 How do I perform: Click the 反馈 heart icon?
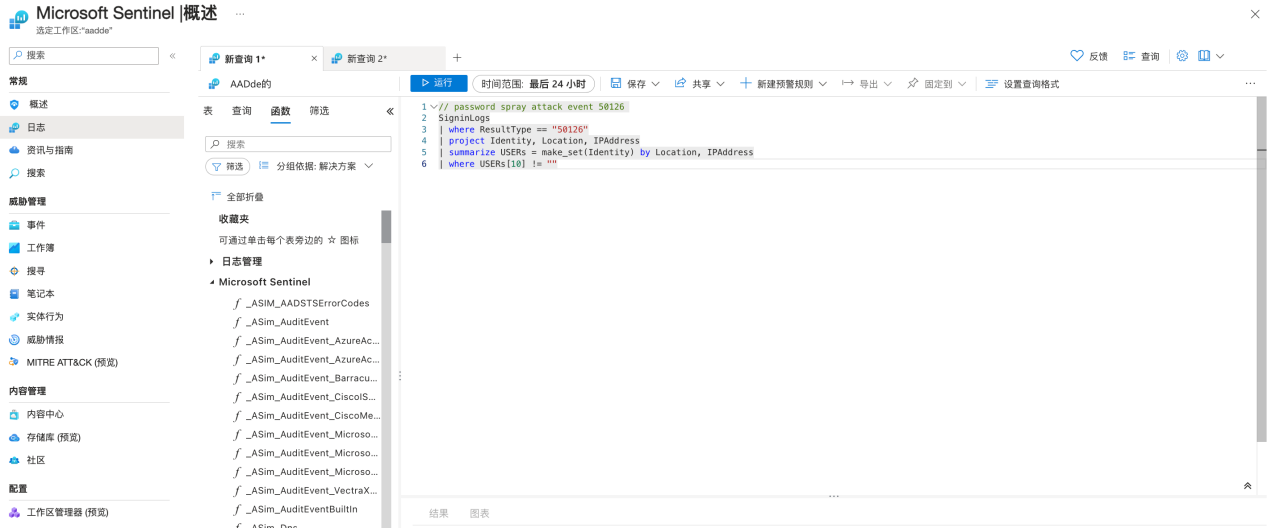click(1077, 56)
